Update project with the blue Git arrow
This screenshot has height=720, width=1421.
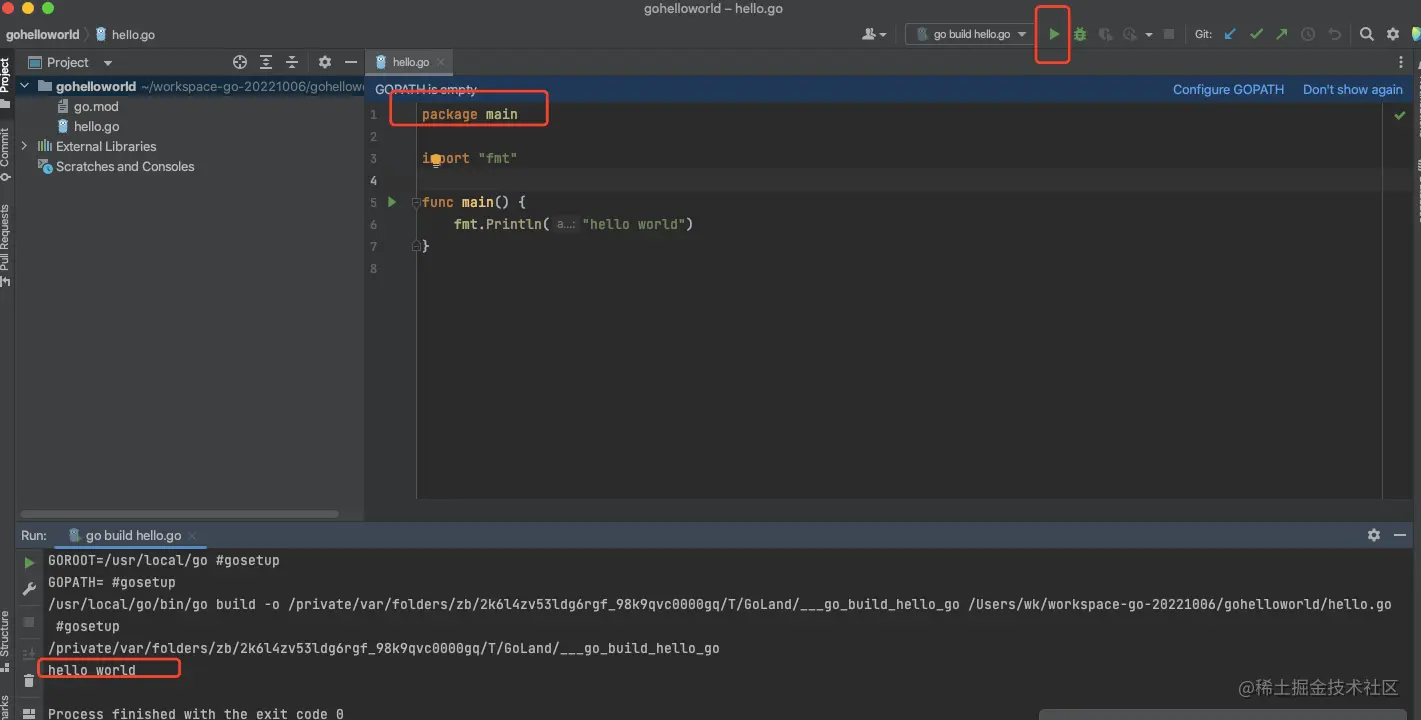pos(1230,34)
